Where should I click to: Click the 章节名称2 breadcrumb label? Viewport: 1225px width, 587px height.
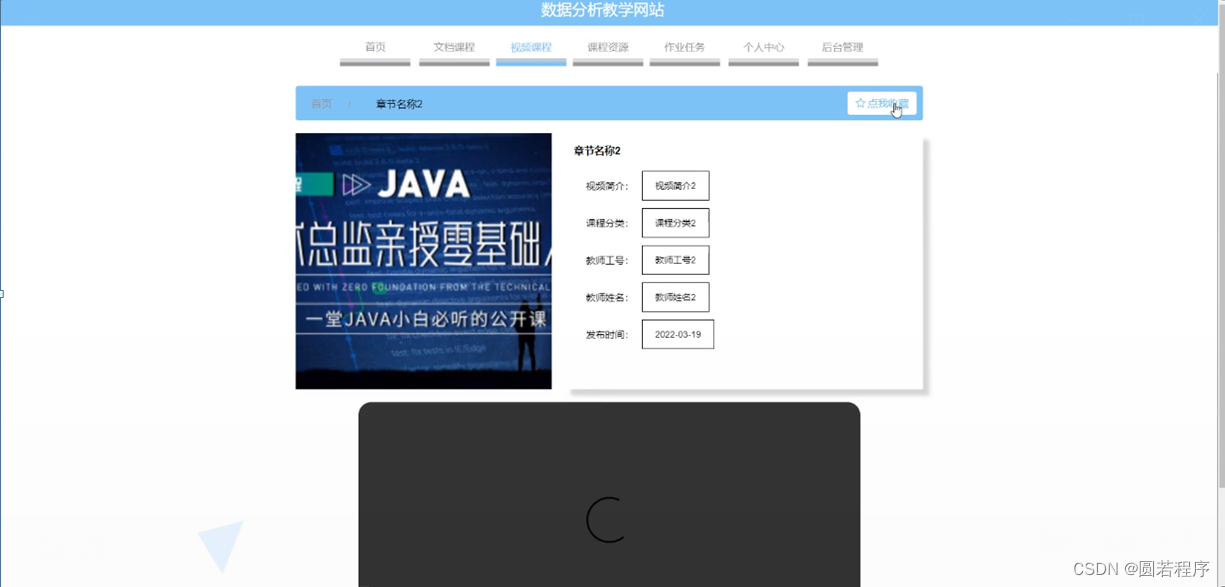tap(398, 102)
